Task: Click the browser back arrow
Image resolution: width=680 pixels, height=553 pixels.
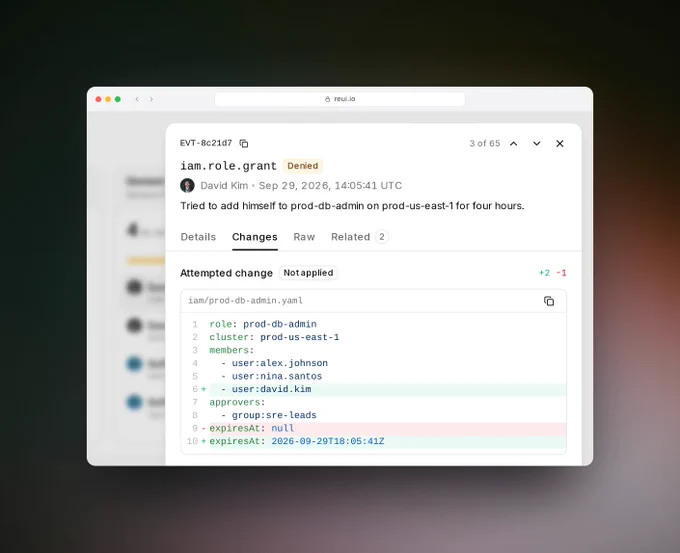Action: pos(137,99)
